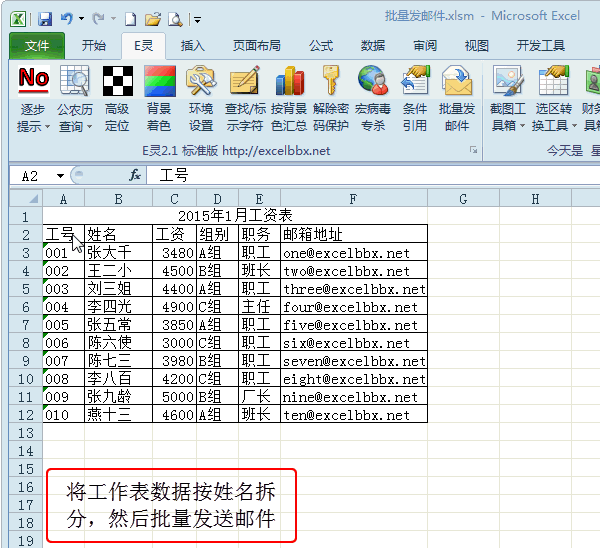Click the 按背景色汇总 chart icon
The image size is (600, 548).
[x=290, y=80]
